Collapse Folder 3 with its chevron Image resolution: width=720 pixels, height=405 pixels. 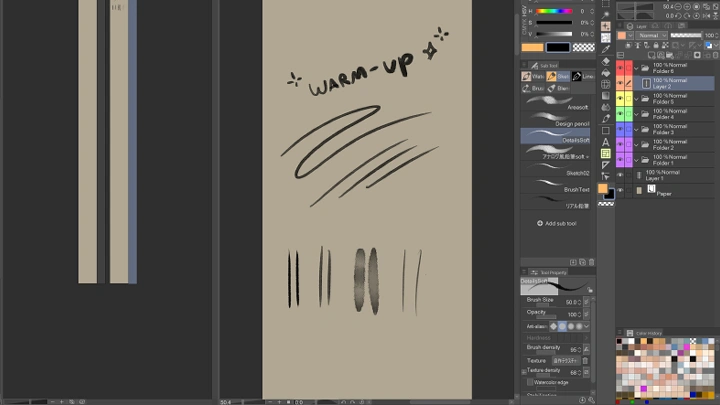coord(636,130)
